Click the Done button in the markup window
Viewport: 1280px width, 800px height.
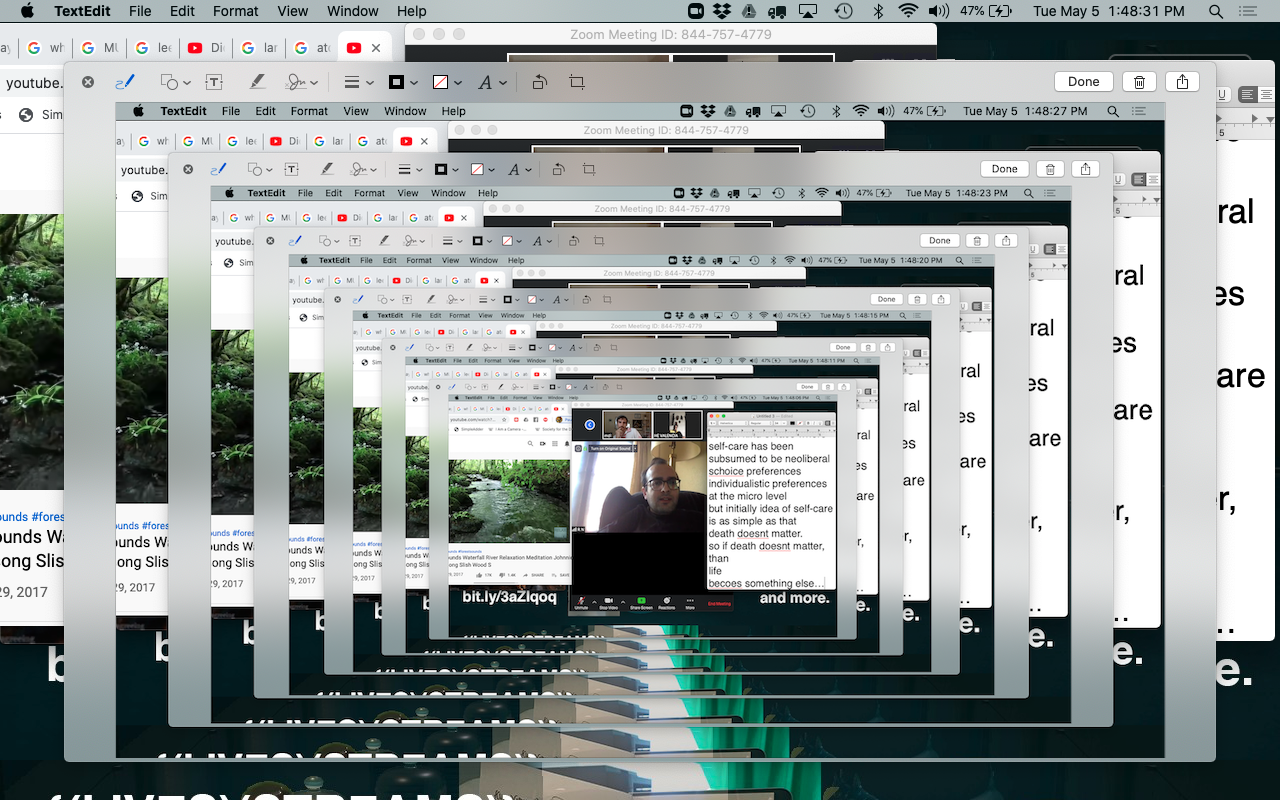tap(1083, 81)
